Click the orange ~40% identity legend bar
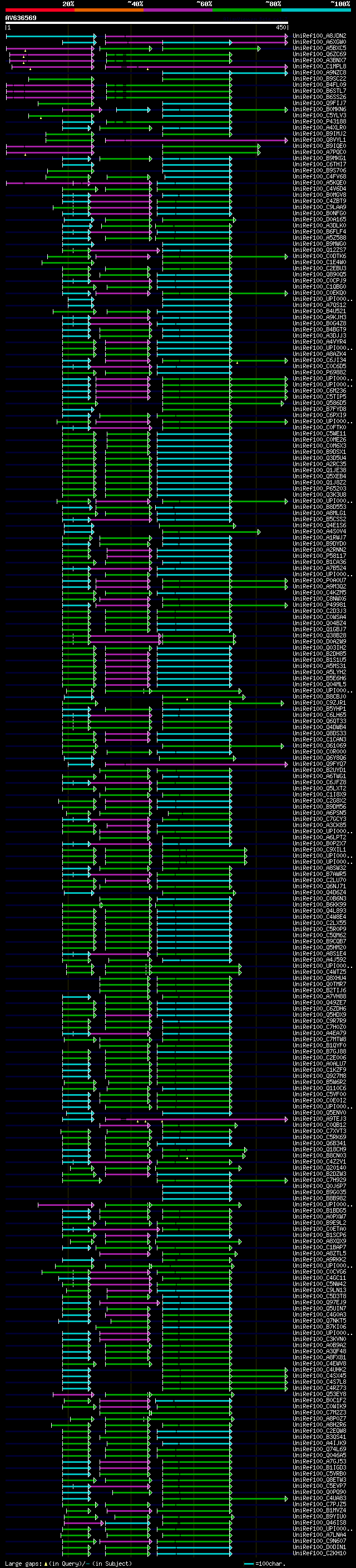The width and height of the screenshot is (356, 1568). [x=109, y=11]
